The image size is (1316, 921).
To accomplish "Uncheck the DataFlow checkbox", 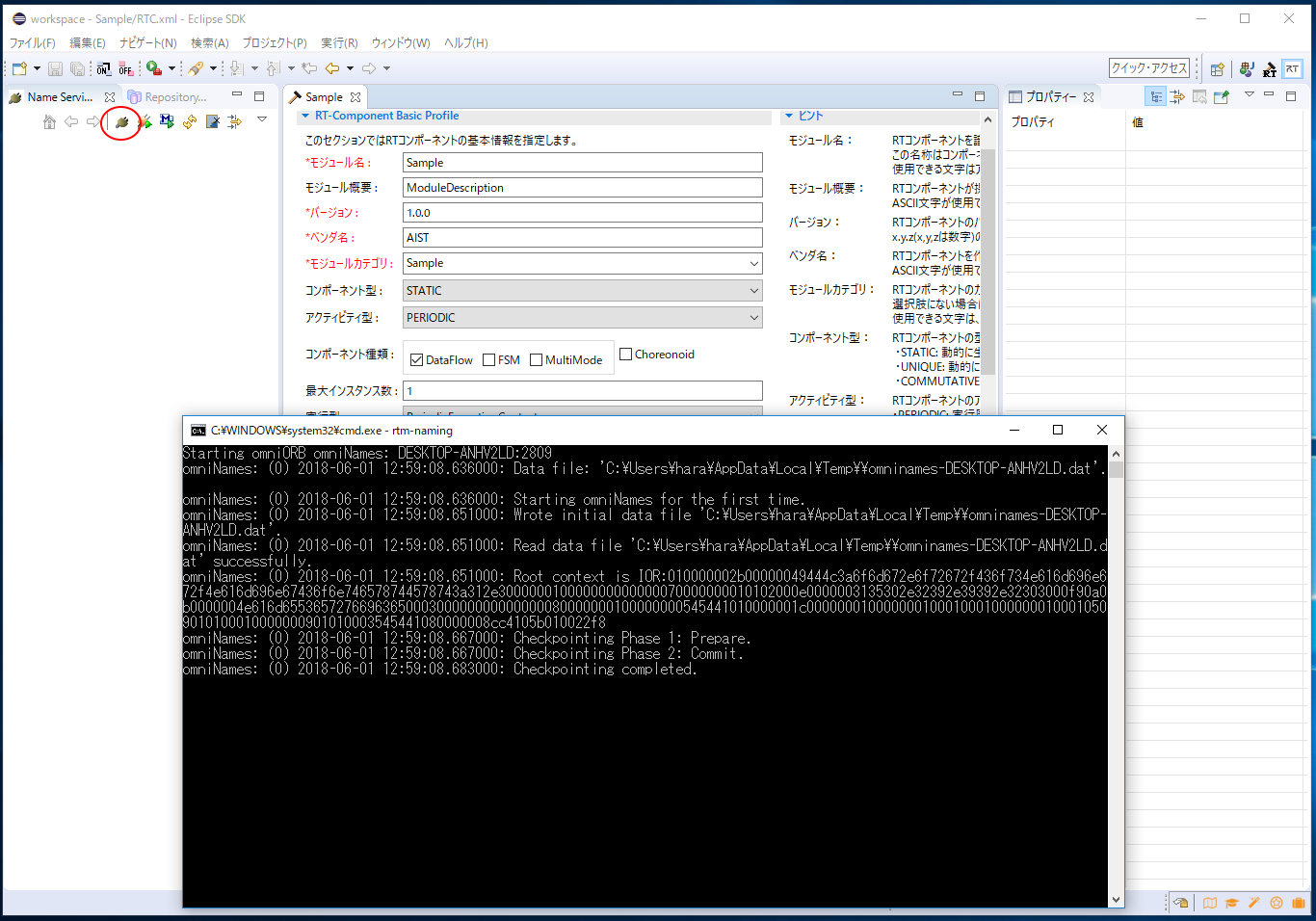I will coord(416,360).
